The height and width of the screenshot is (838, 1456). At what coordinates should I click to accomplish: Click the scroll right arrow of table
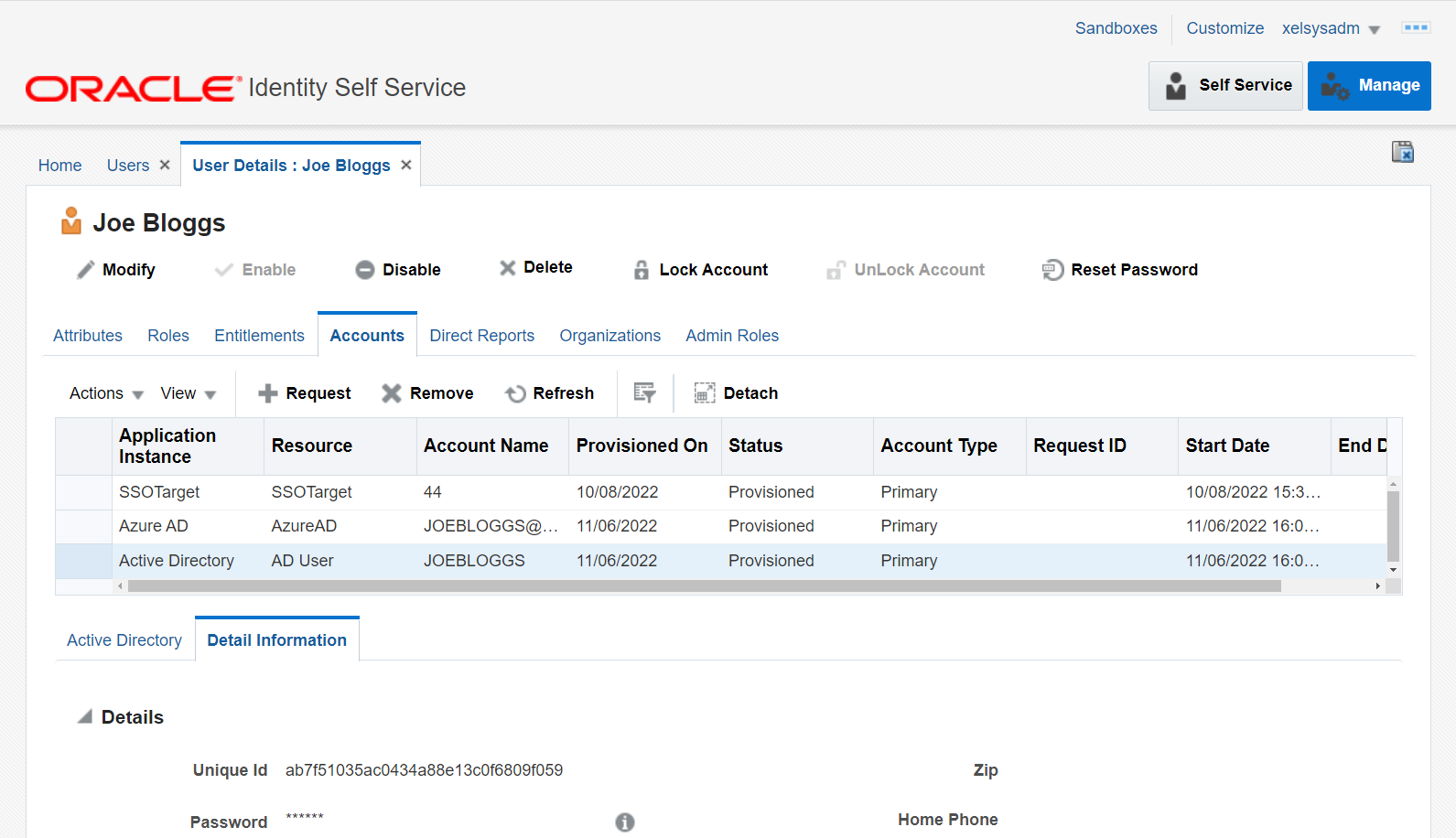click(x=1377, y=586)
